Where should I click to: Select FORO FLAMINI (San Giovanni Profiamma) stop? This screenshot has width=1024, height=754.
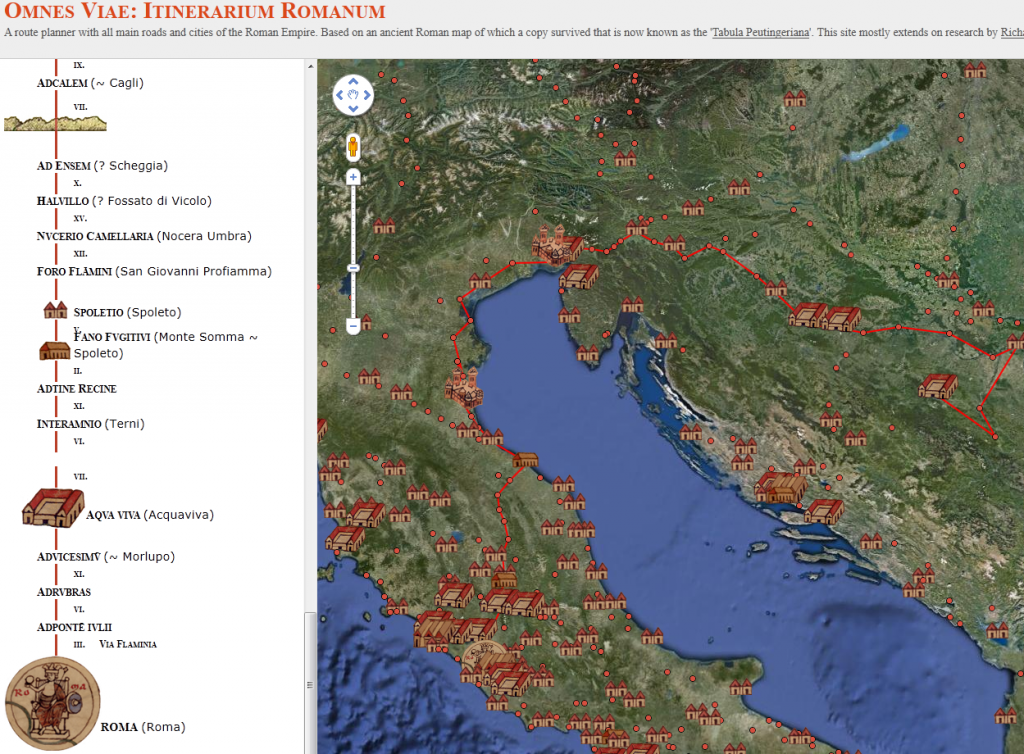[154, 272]
